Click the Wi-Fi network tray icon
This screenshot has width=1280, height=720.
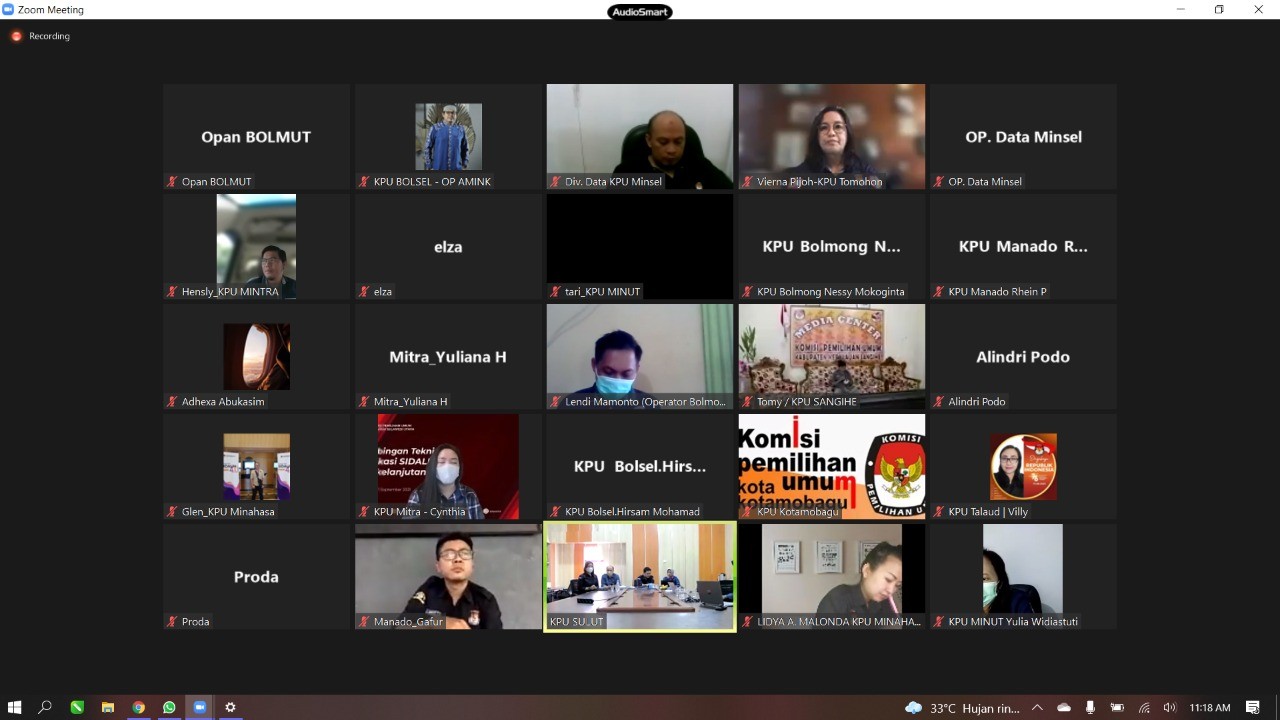click(1143, 707)
